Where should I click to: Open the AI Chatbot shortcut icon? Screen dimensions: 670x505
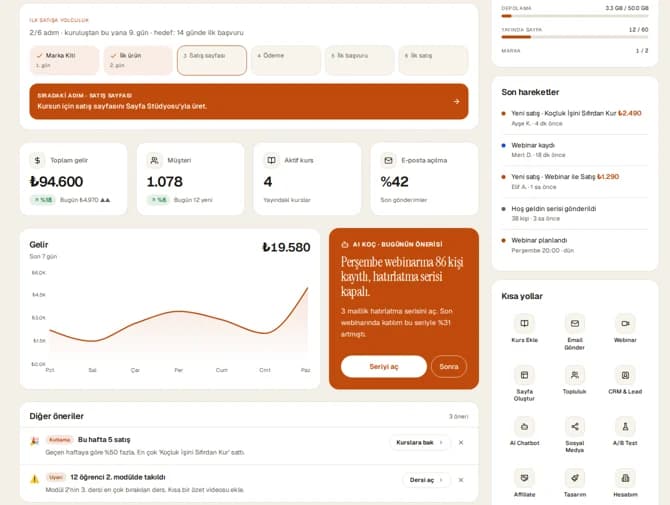524,426
